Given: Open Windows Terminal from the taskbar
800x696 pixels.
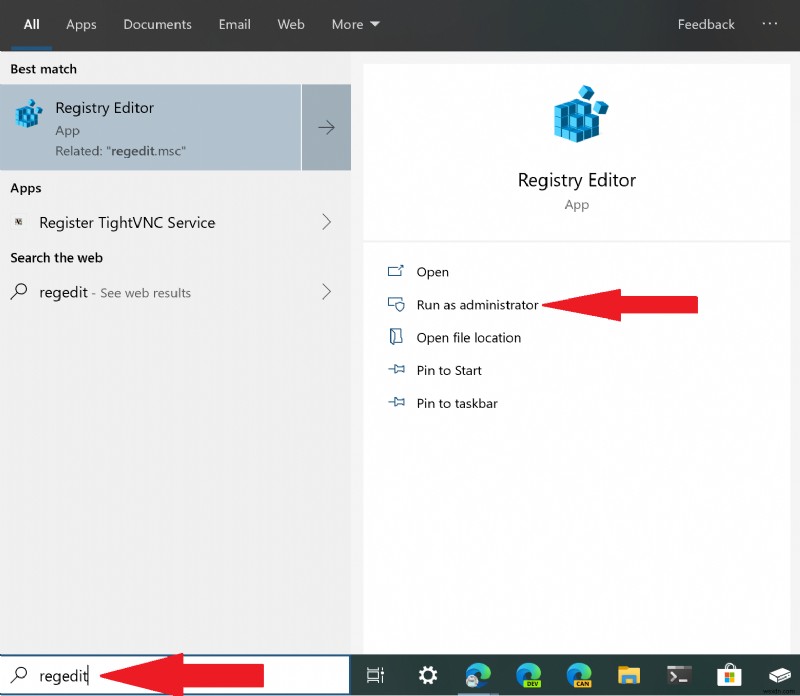Looking at the screenshot, I should coord(679,675).
